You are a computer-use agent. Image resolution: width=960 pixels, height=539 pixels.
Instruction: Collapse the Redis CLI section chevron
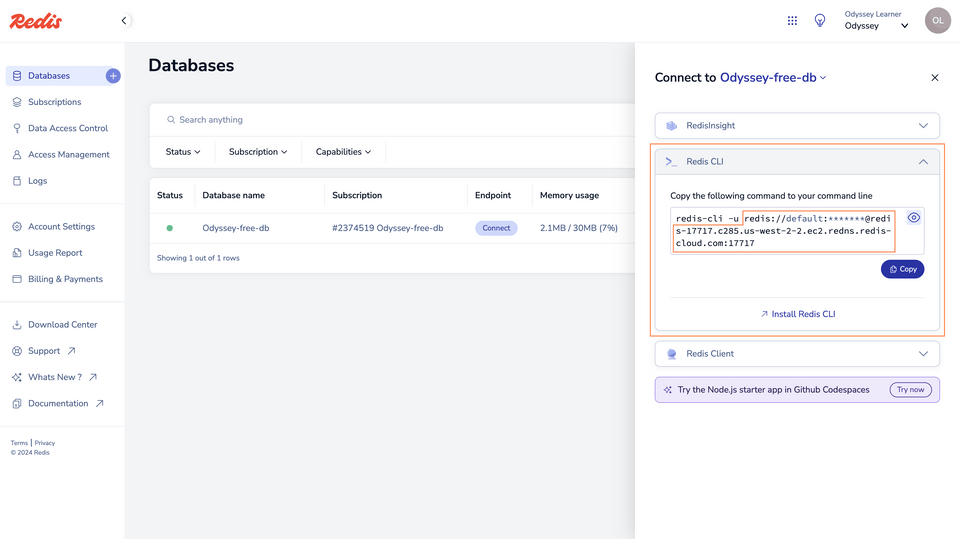tap(923, 162)
